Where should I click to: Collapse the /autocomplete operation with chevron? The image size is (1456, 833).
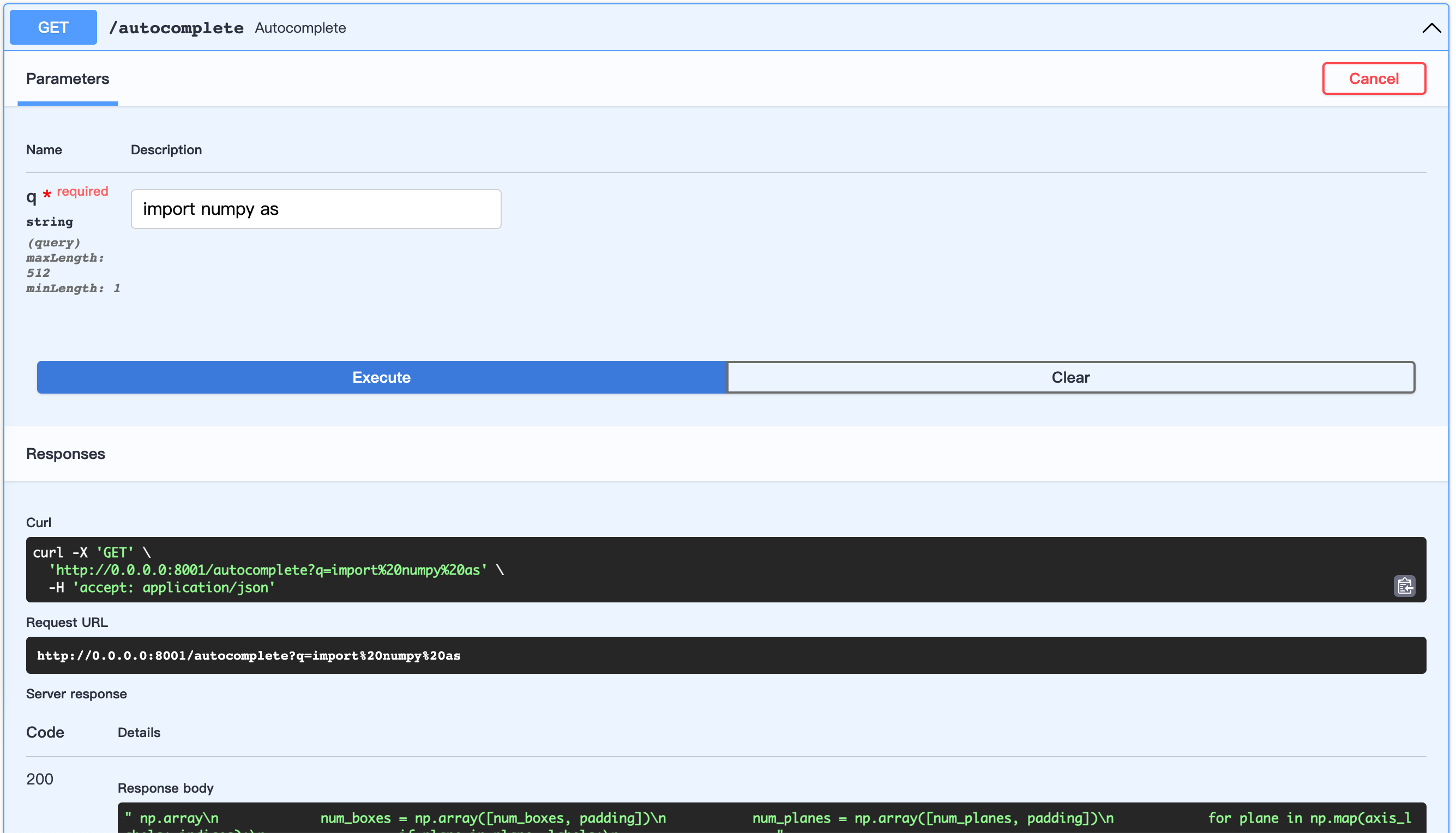click(x=1431, y=28)
